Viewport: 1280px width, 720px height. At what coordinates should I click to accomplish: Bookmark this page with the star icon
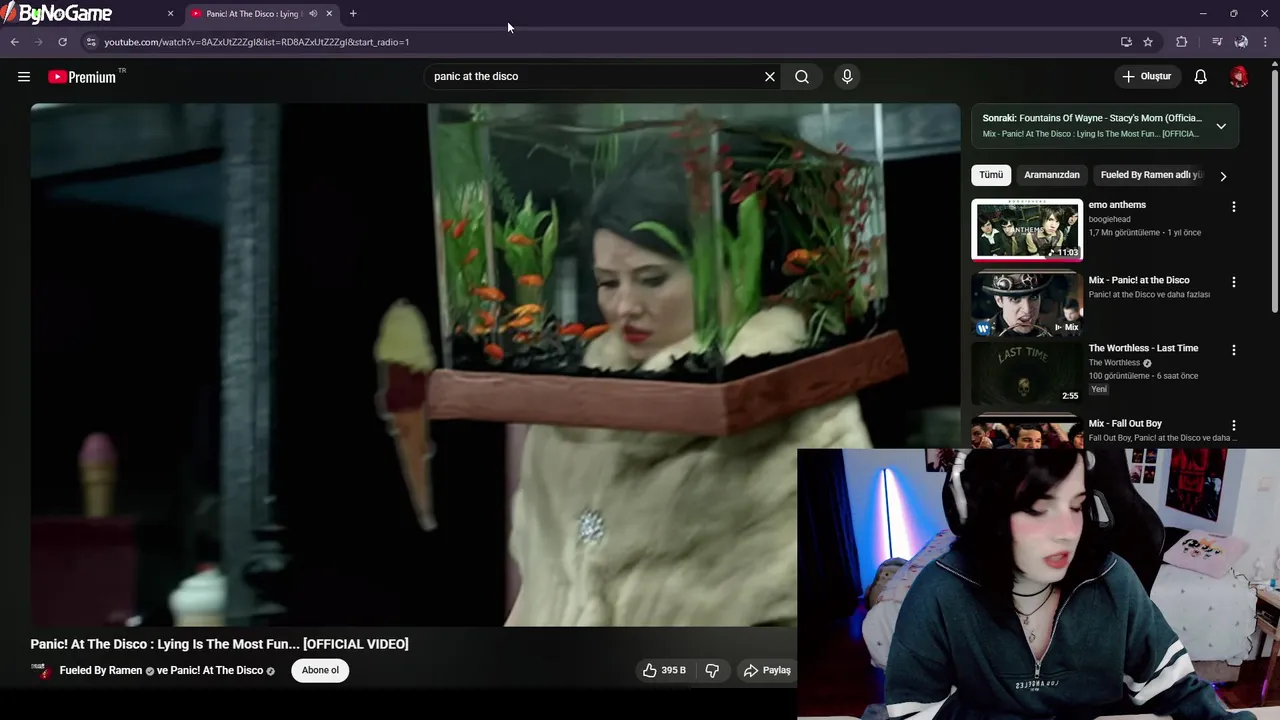click(1148, 42)
